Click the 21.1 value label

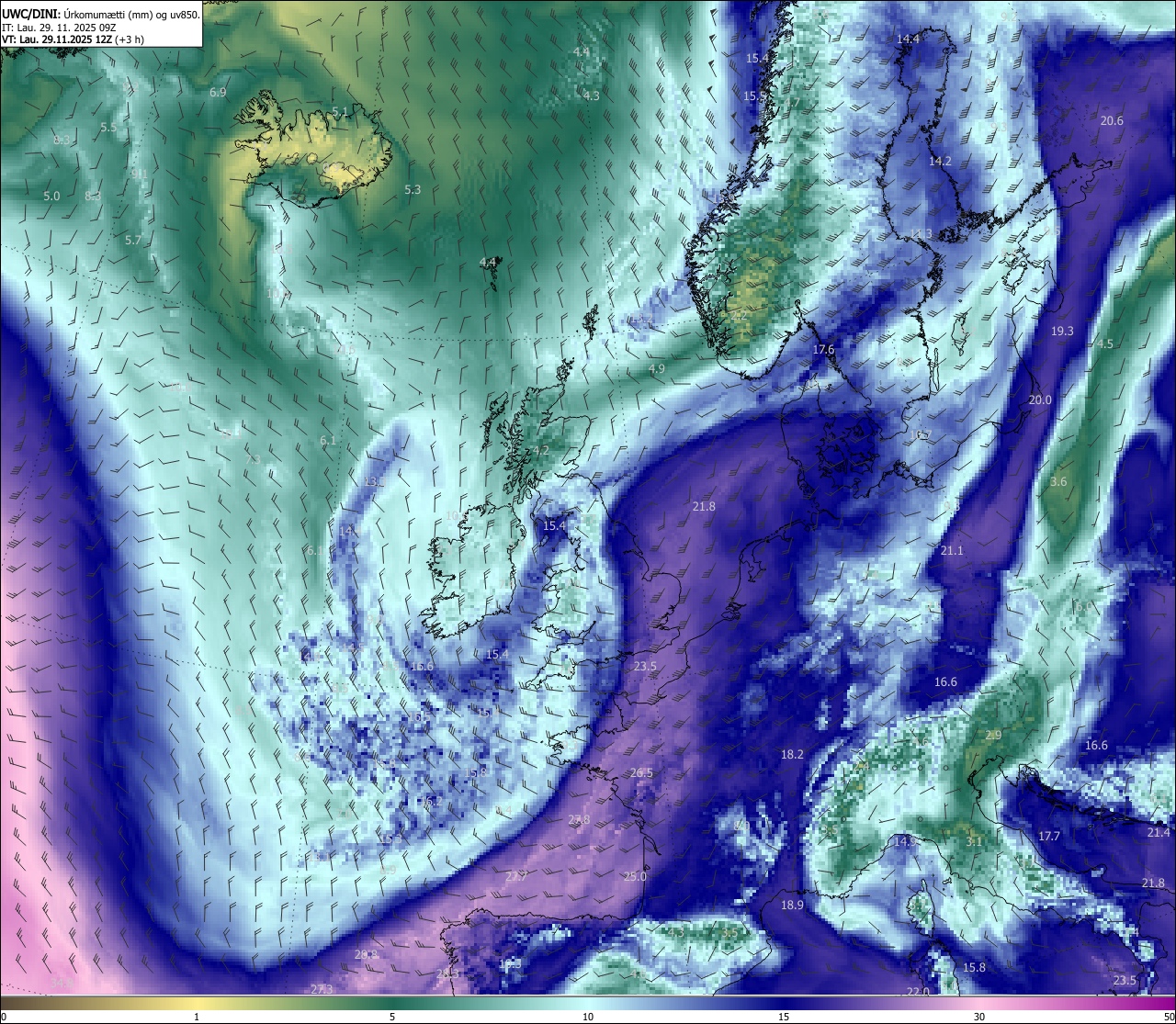(952, 551)
